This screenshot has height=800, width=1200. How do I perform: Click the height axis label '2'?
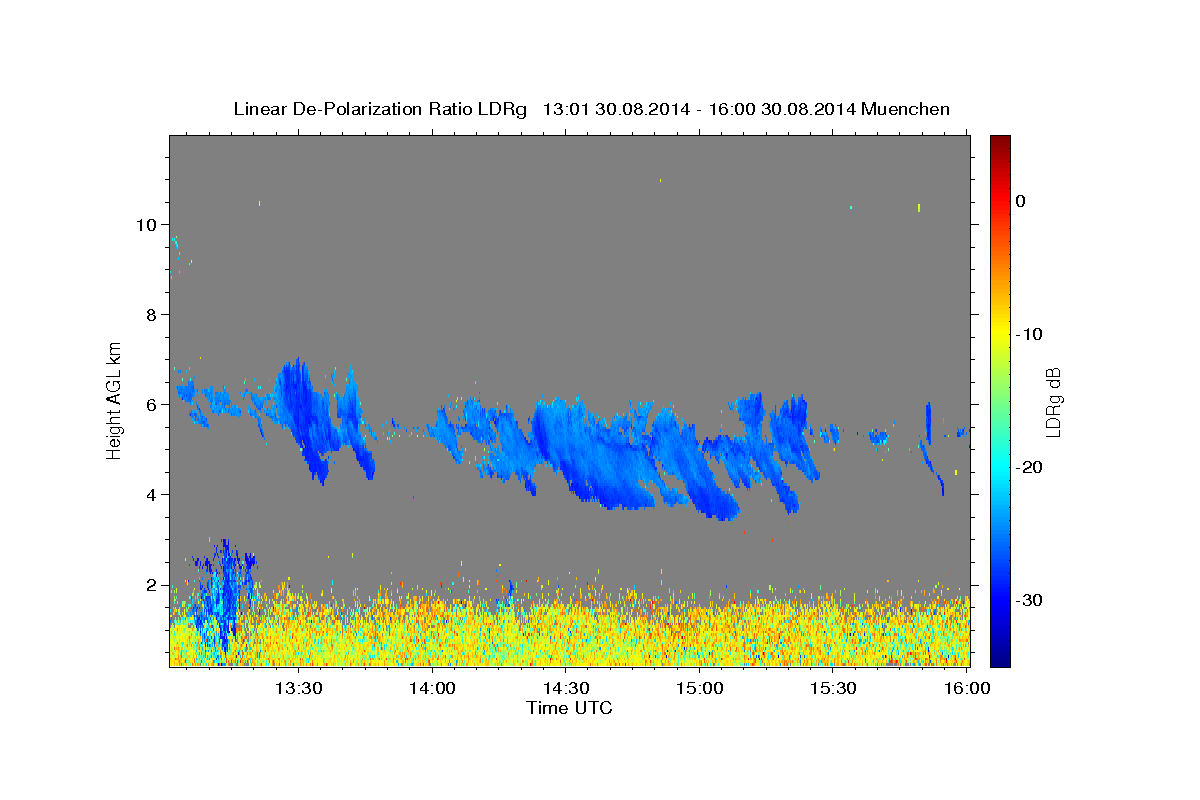click(x=150, y=584)
